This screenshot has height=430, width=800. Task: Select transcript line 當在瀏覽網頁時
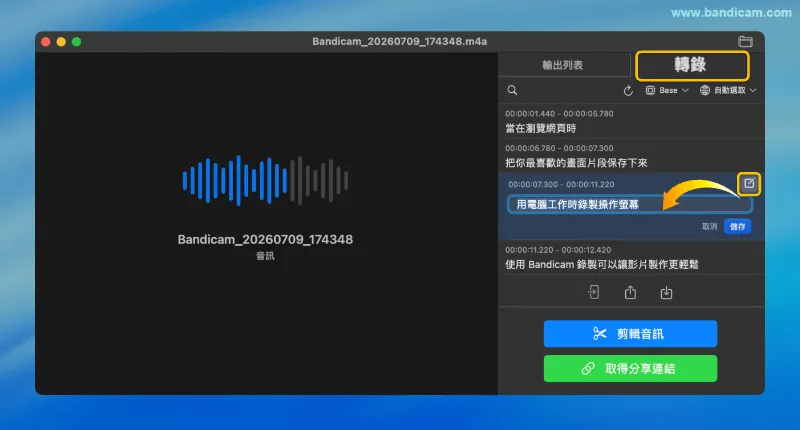540,128
